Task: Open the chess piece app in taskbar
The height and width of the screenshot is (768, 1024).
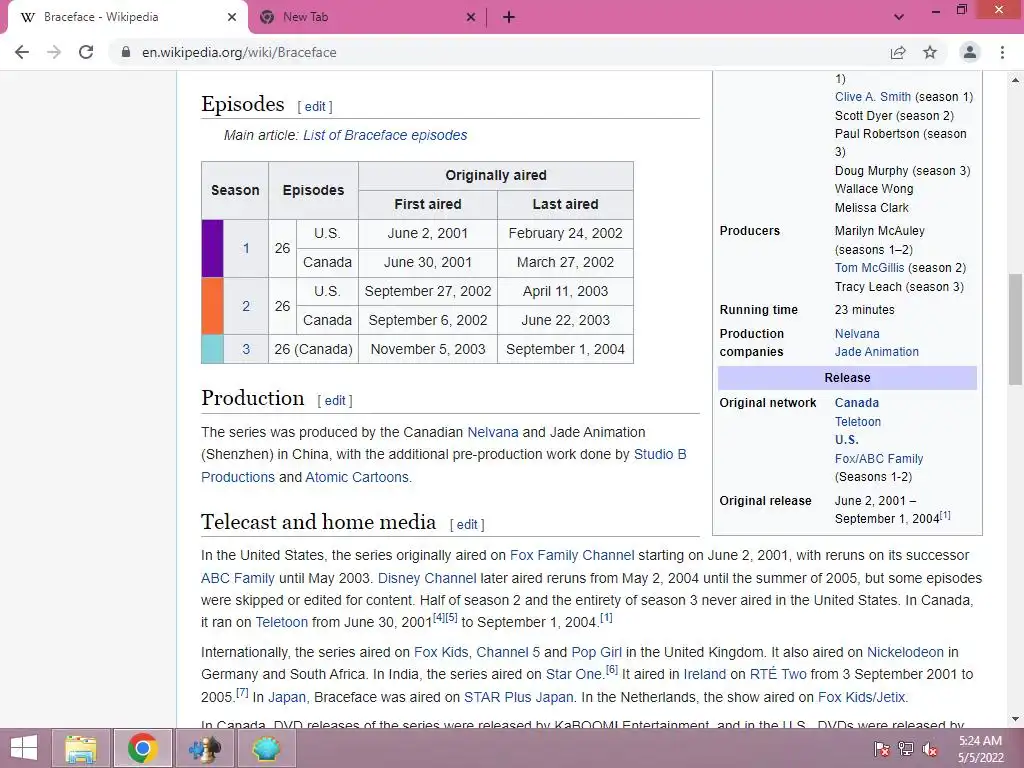Action: coord(204,748)
